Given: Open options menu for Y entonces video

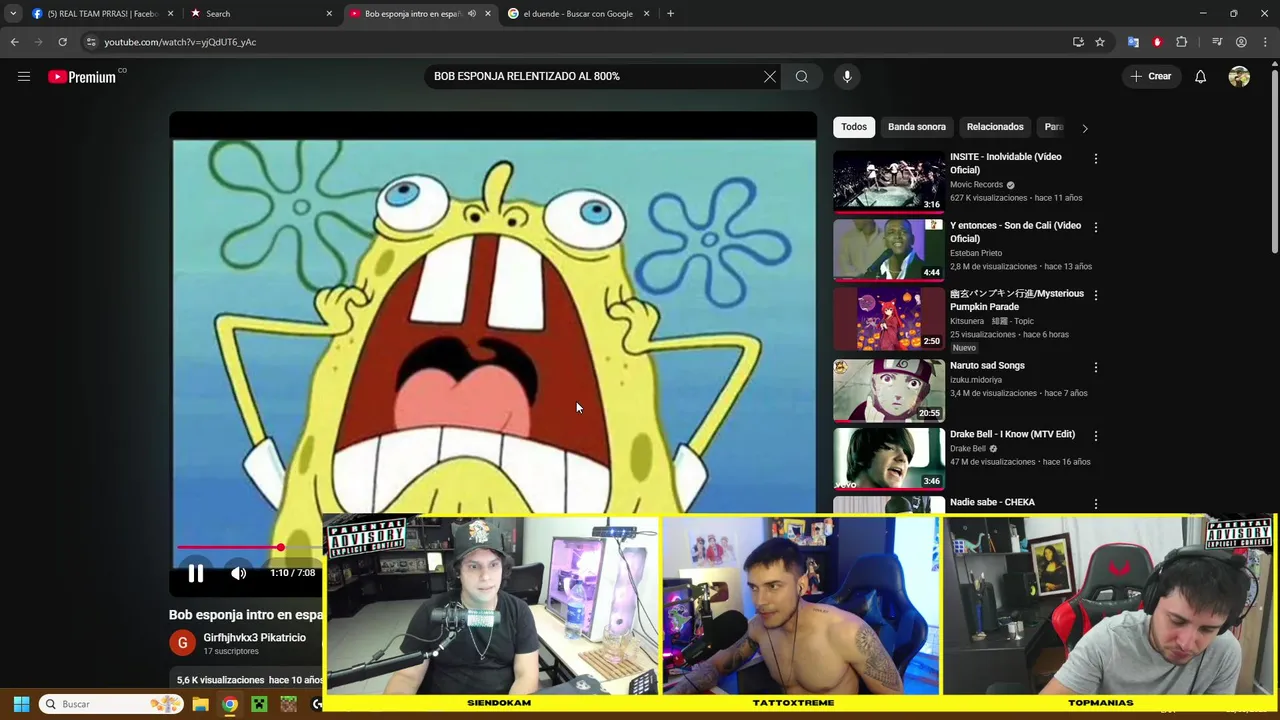Looking at the screenshot, I should [x=1096, y=227].
